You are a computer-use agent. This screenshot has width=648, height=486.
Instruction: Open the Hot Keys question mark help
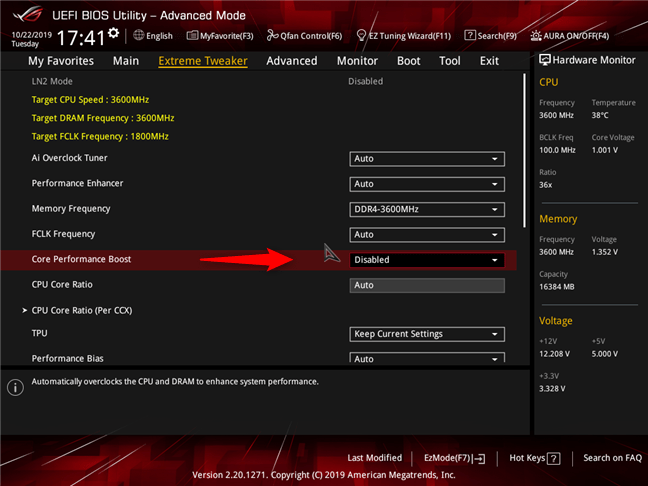pyautogui.click(x=553, y=458)
